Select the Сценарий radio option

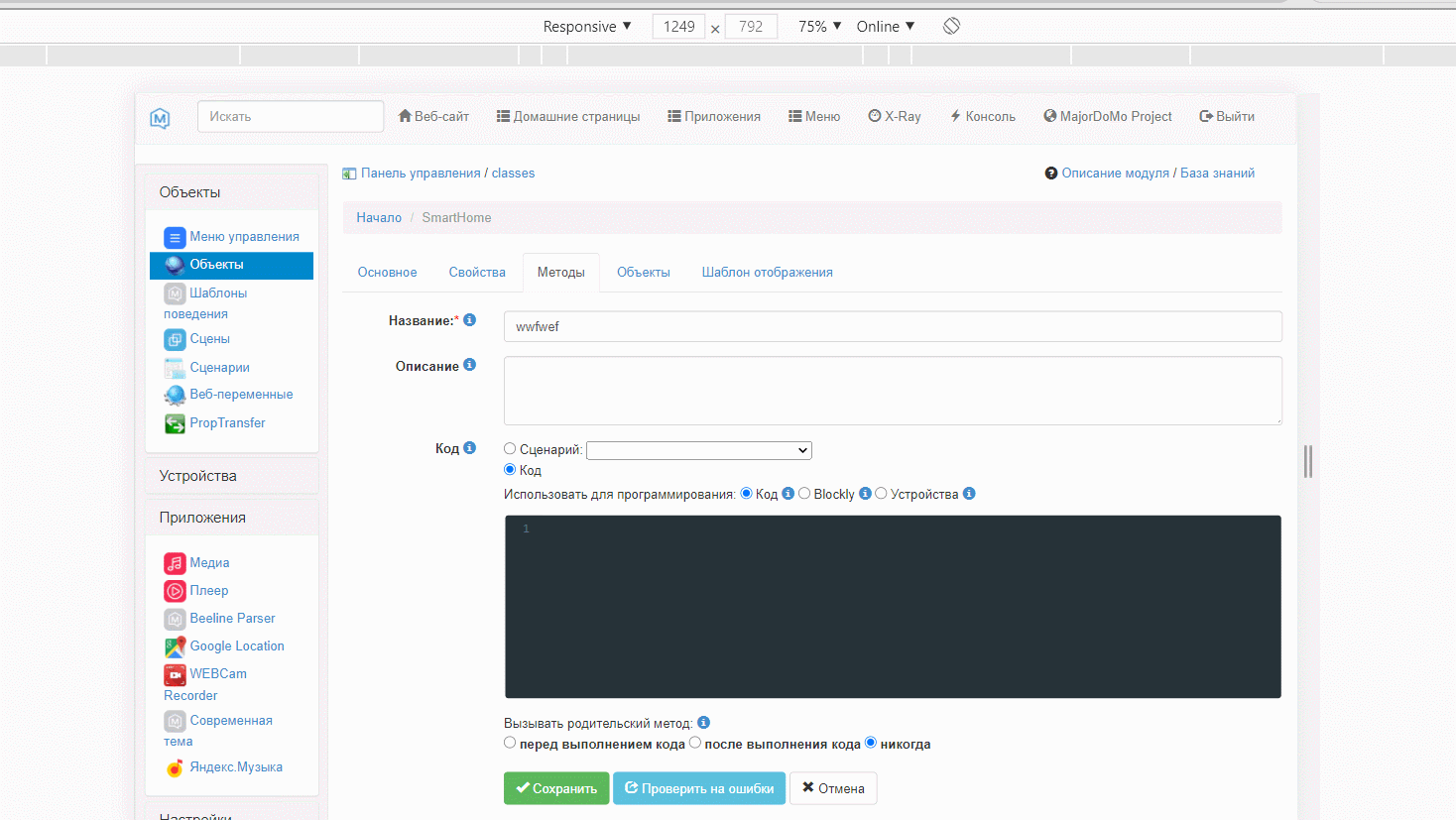510,448
